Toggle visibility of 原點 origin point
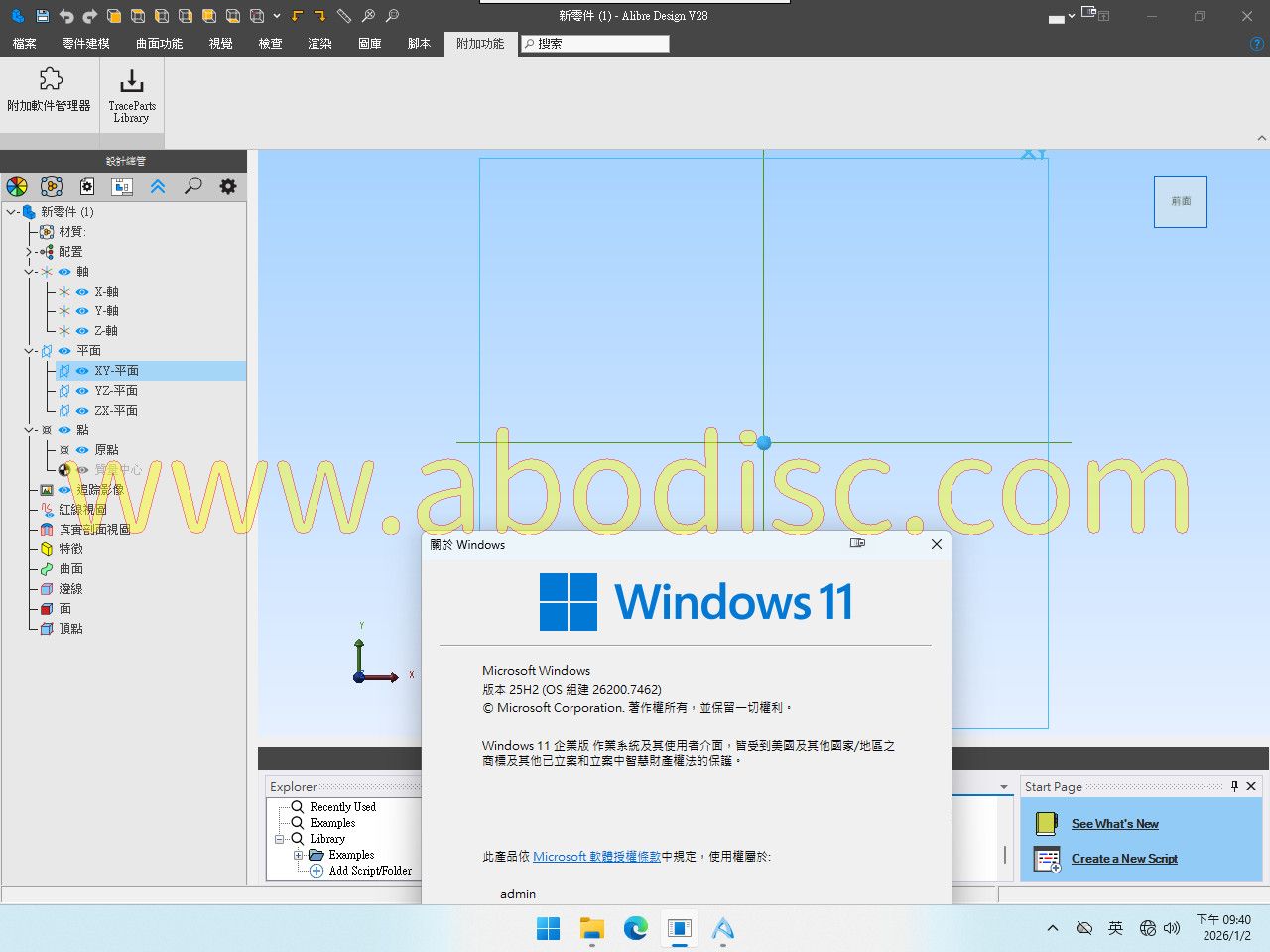This screenshot has height=952, width=1270. click(x=82, y=450)
